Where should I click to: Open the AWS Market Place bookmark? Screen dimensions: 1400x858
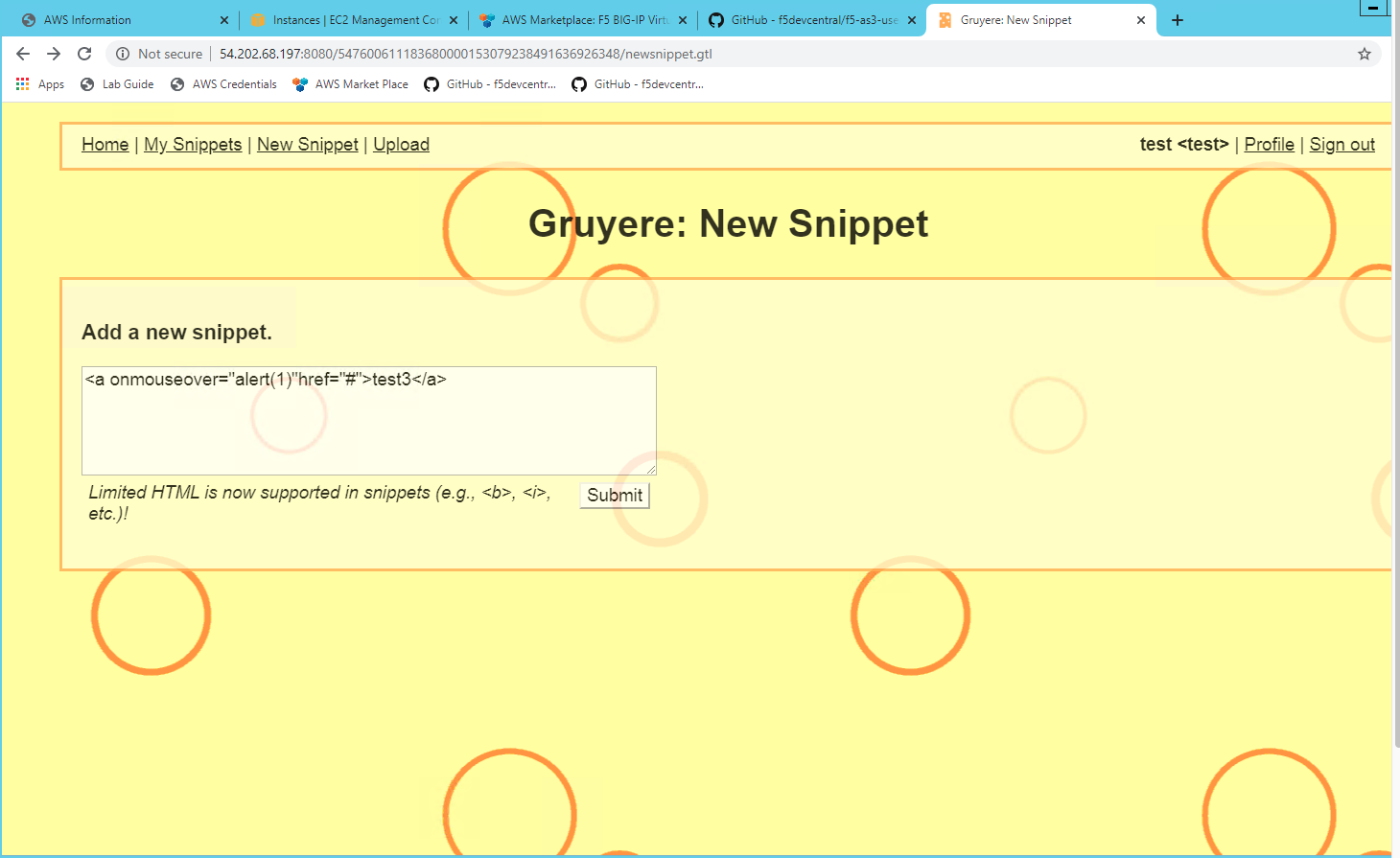point(351,84)
